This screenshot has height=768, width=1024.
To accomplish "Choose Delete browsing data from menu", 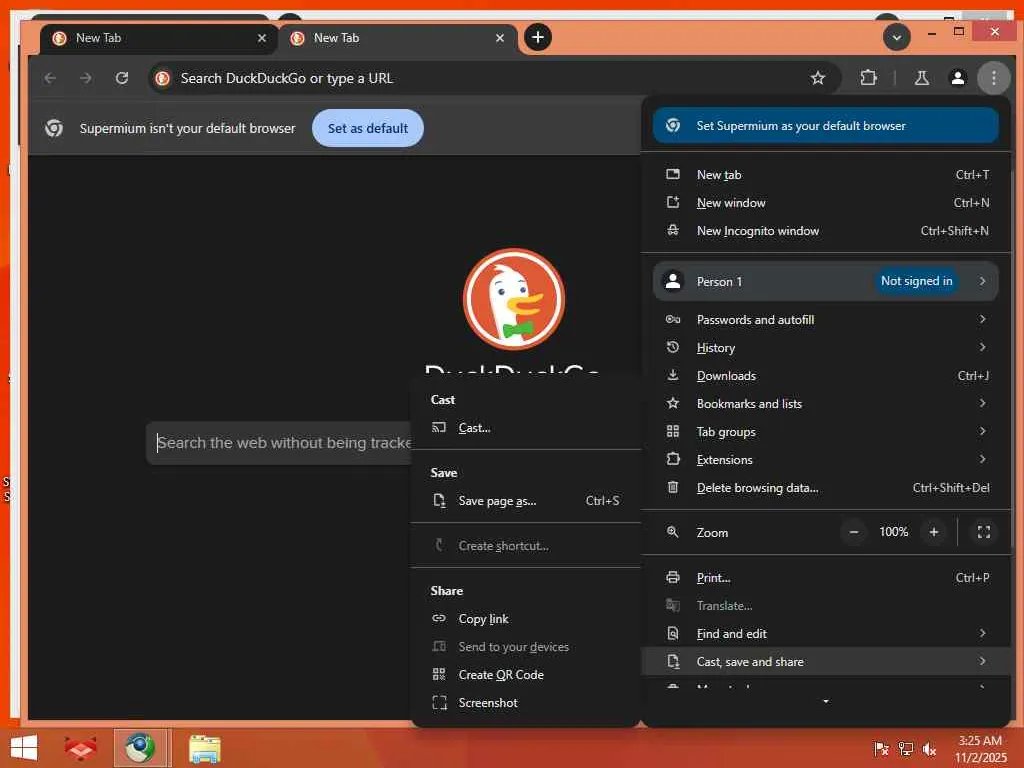I will pos(825,488).
